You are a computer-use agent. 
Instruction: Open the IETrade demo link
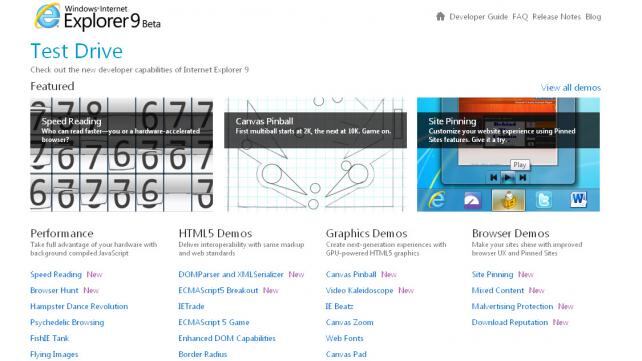[191, 307]
